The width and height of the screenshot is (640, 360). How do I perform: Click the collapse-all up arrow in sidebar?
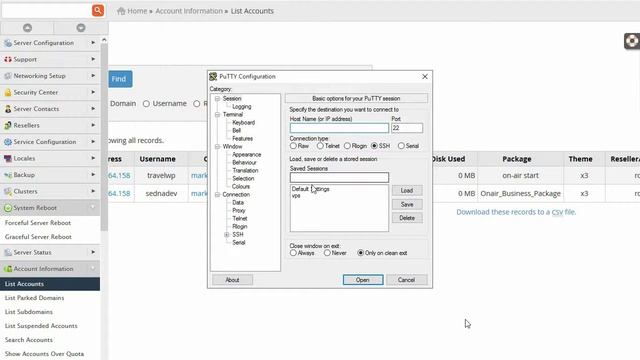coord(27,28)
